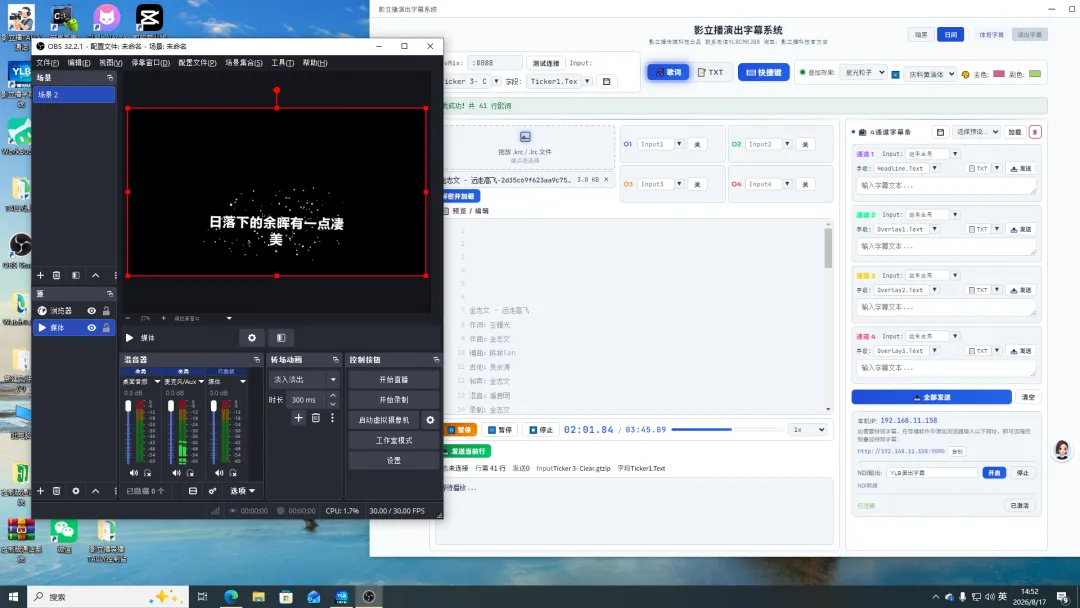Open source properties gear in sources panel footer
The height and width of the screenshot is (608, 1080).
click(76, 491)
